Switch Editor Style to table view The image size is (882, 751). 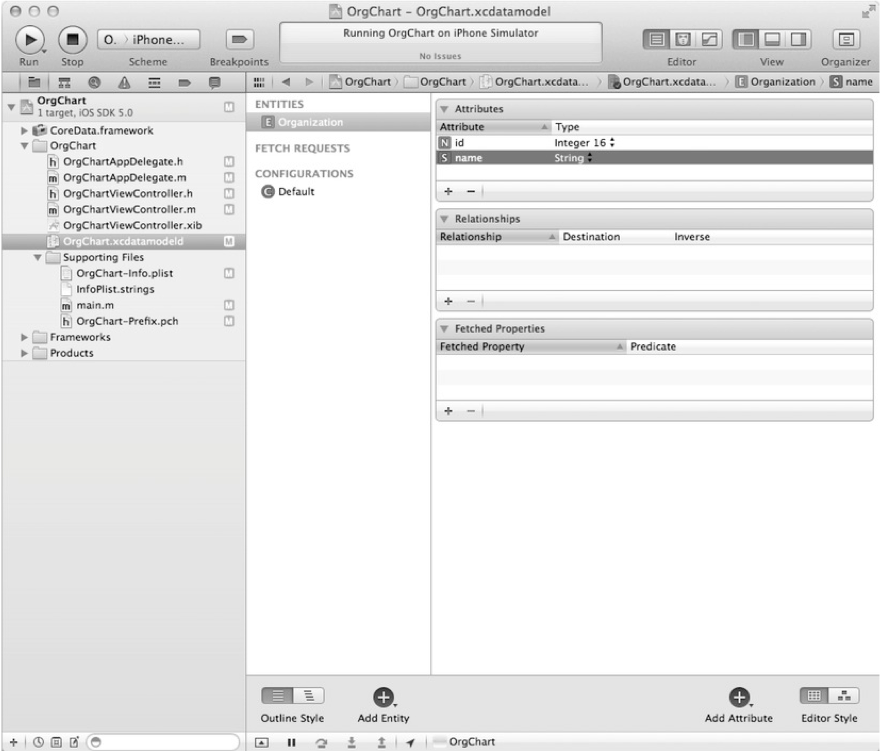[814, 696]
